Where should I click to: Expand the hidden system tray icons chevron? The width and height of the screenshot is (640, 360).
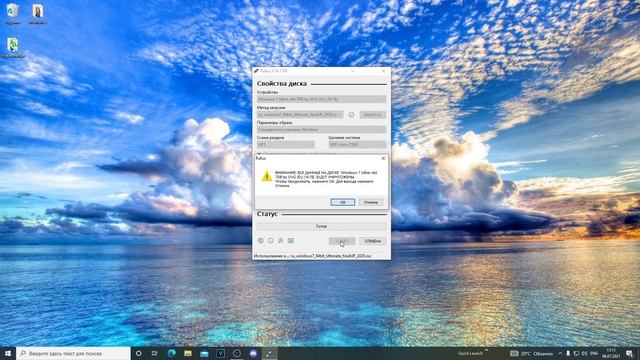(x=560, y=353)
